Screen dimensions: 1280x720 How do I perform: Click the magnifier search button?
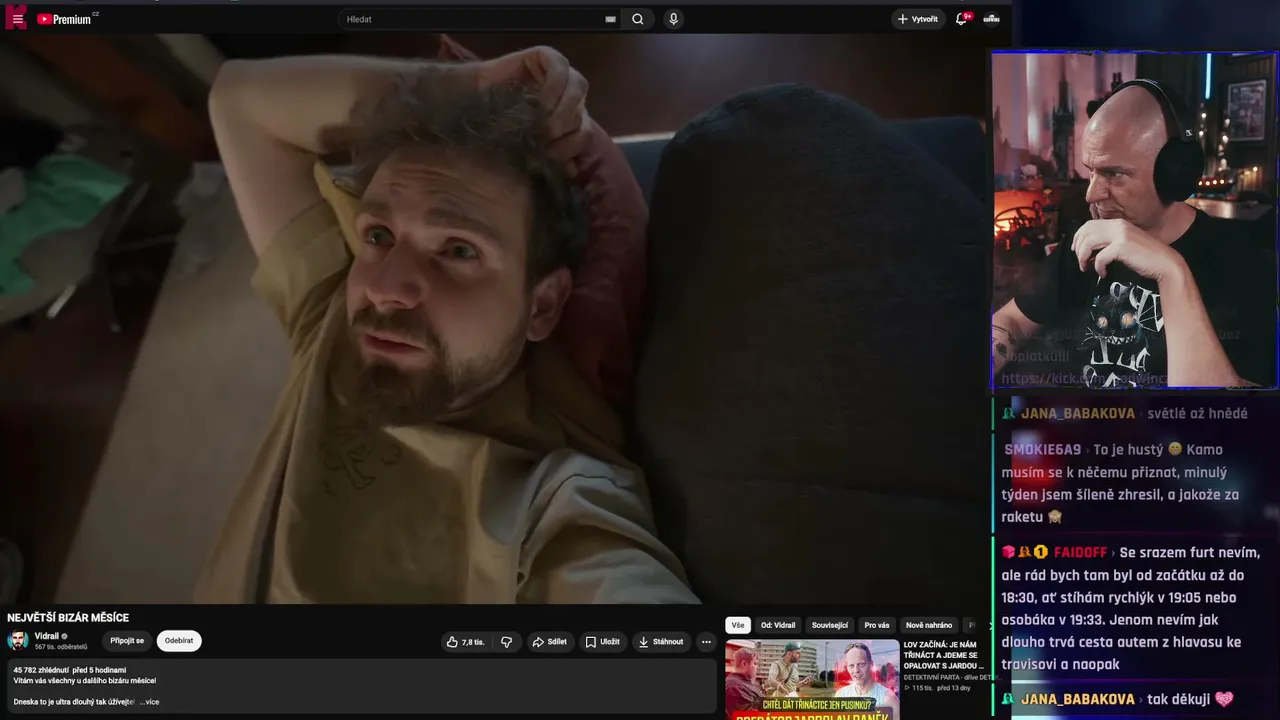click(x=638, y=19)
